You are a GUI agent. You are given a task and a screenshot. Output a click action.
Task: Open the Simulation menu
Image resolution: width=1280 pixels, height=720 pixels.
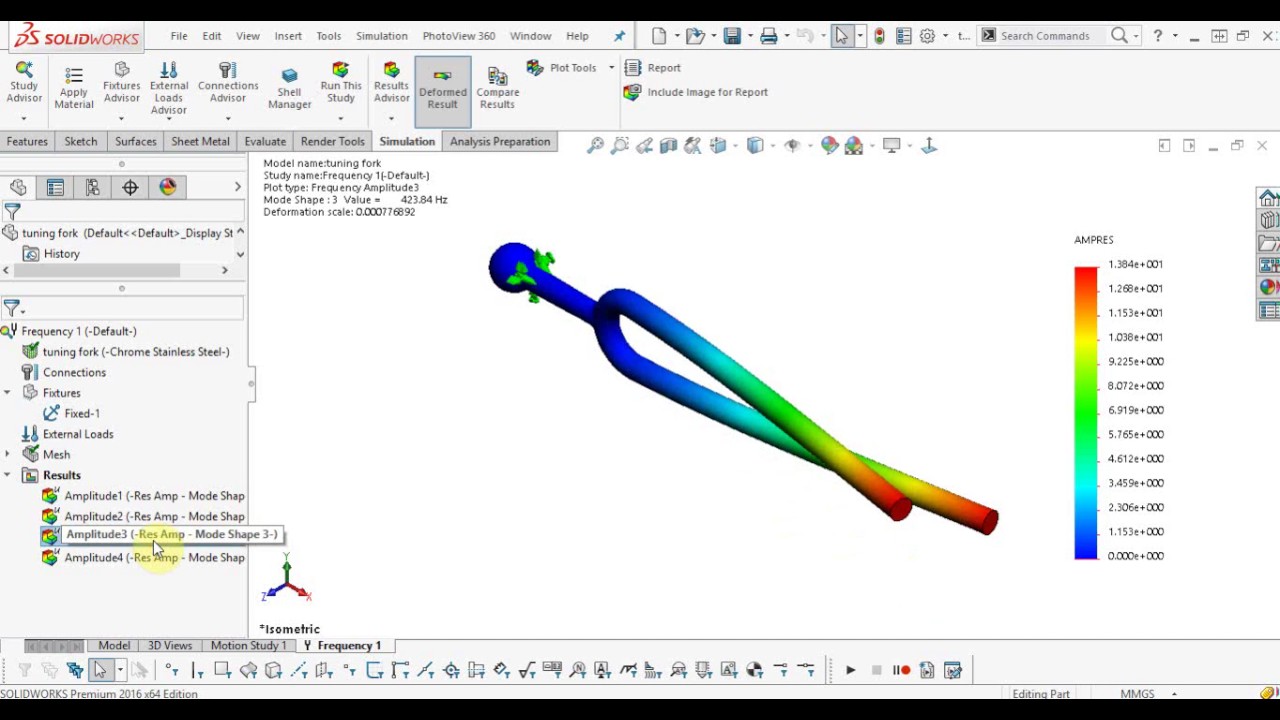click(381, 36)
